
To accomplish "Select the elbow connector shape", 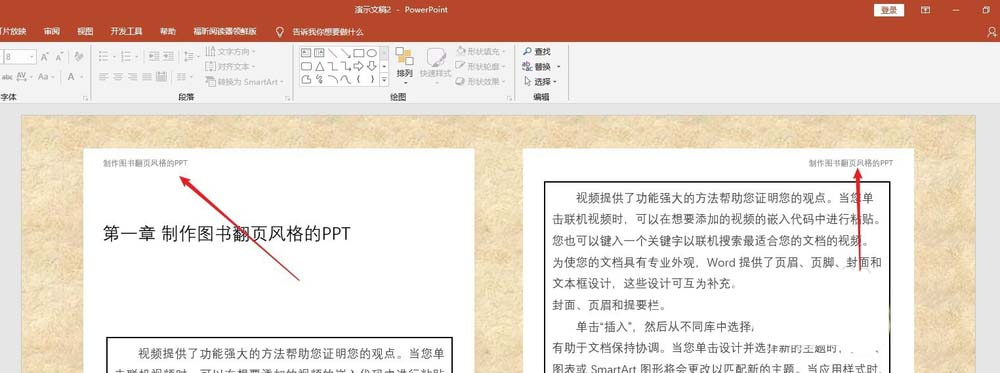I will click(x=332, y=66).
